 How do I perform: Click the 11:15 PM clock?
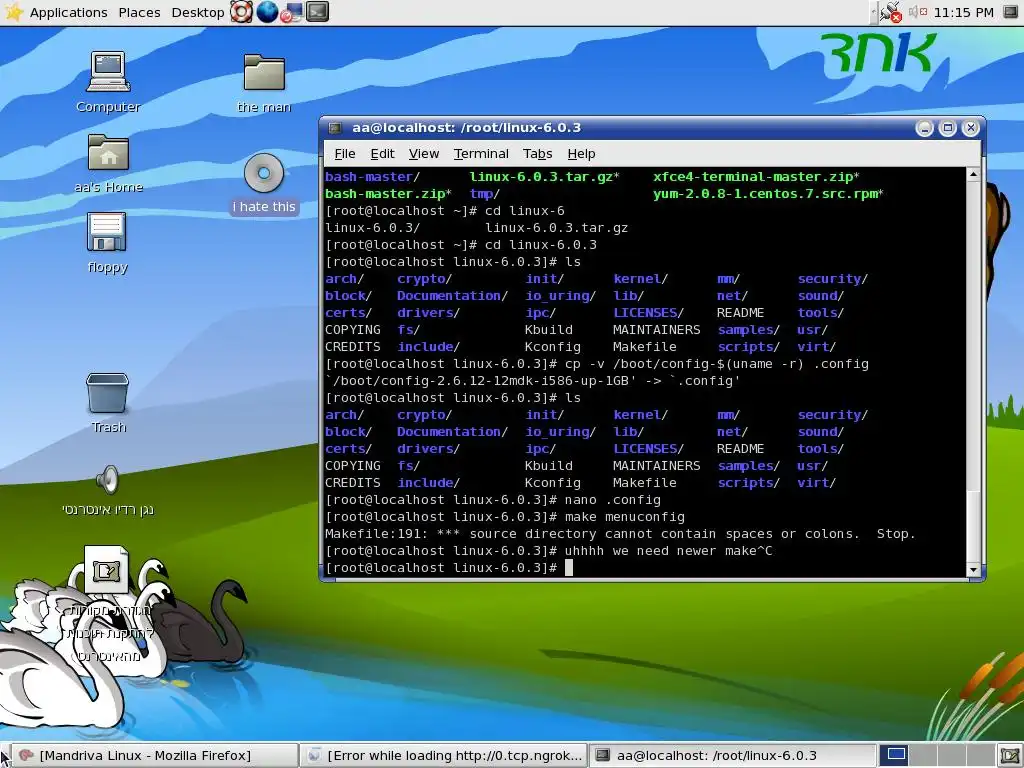964,12
